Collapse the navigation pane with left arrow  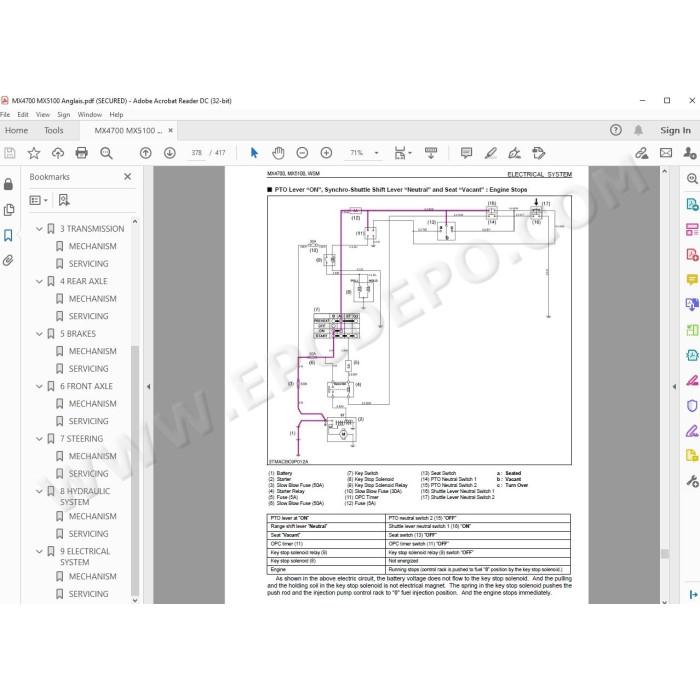(x=149, y=387)
